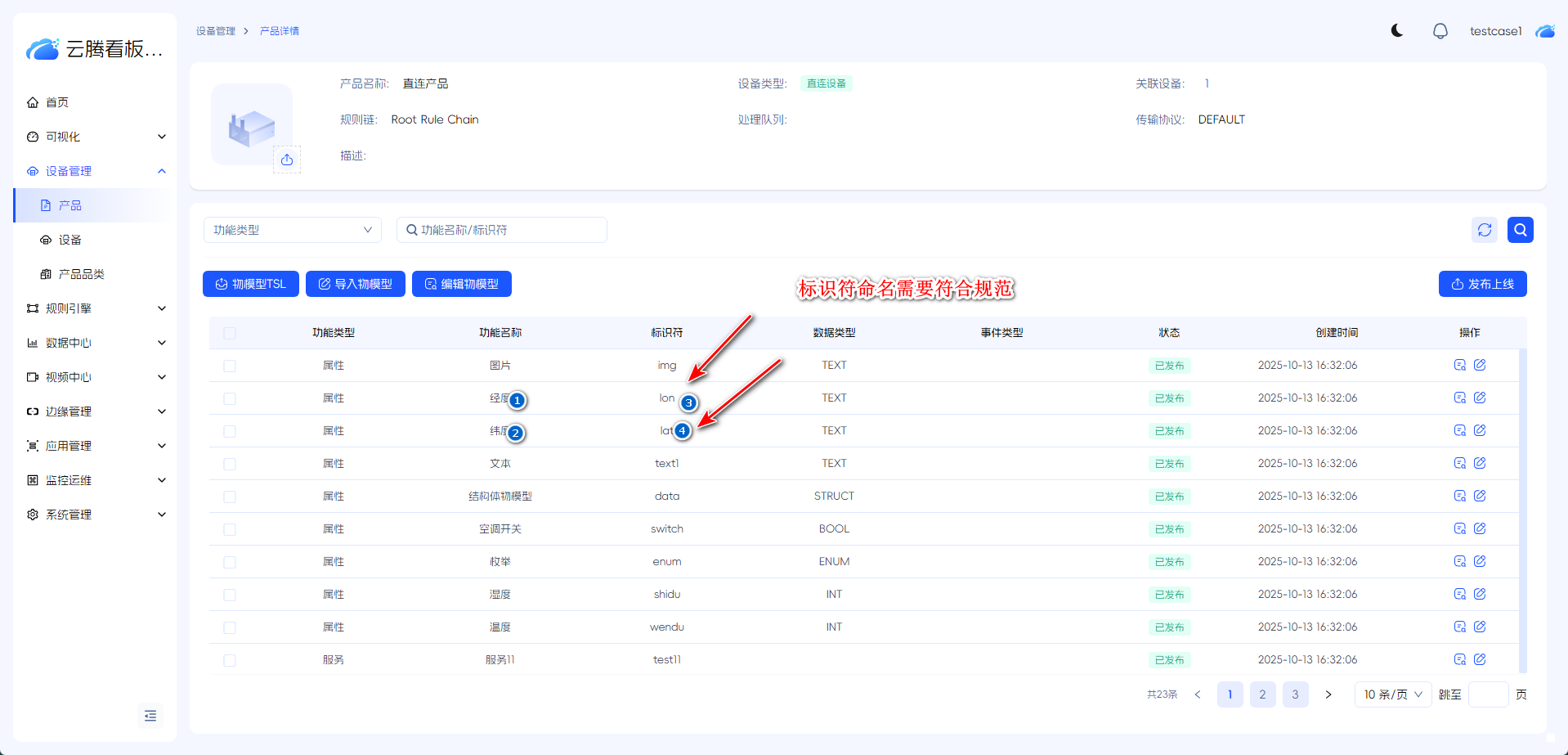Edit the wendu row with pencil icon
This screenshot has width=1568, height=755.
tap(1480, 627)
